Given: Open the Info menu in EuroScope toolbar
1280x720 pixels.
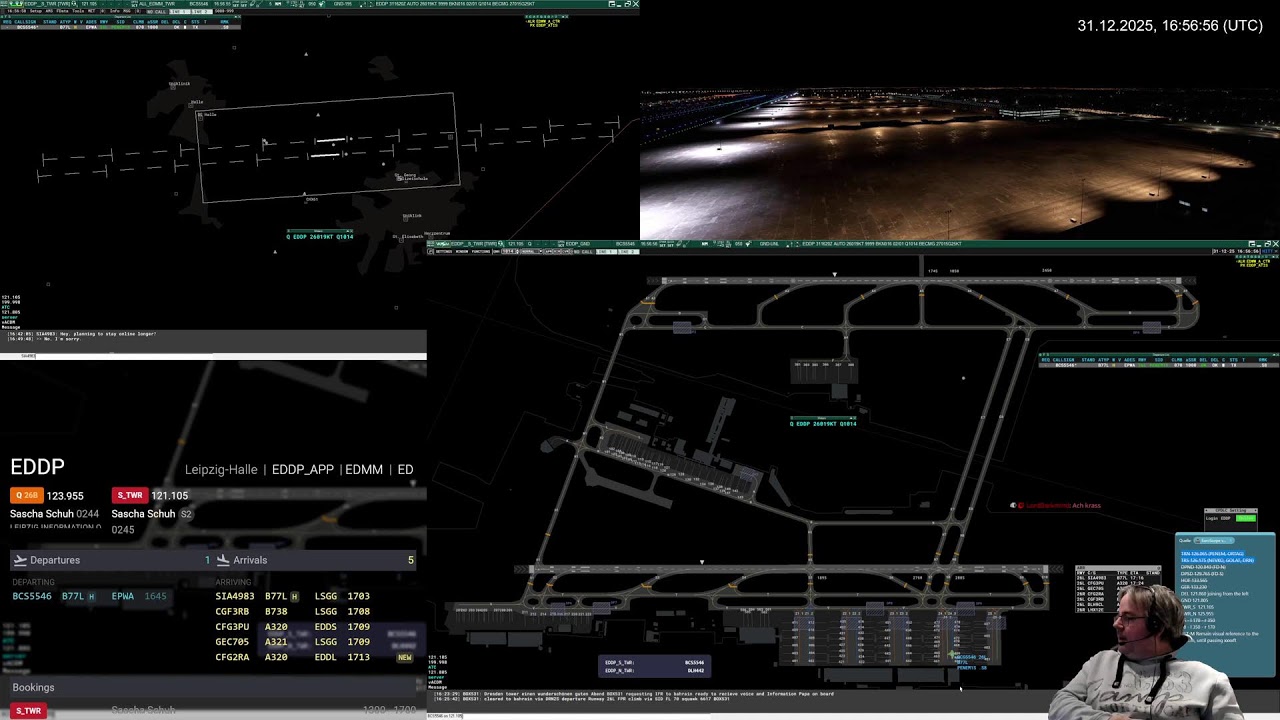Looking at the screenshot, I should tap(114, 11).
